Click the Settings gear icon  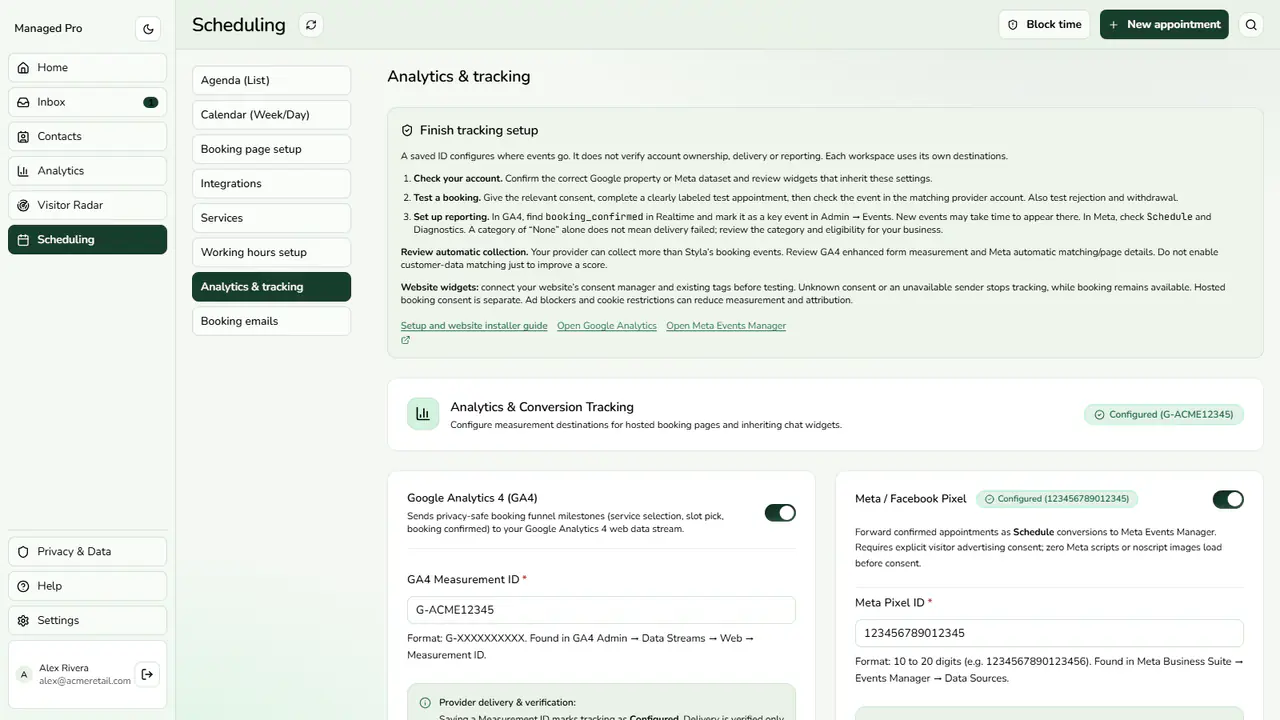(24, 621)
